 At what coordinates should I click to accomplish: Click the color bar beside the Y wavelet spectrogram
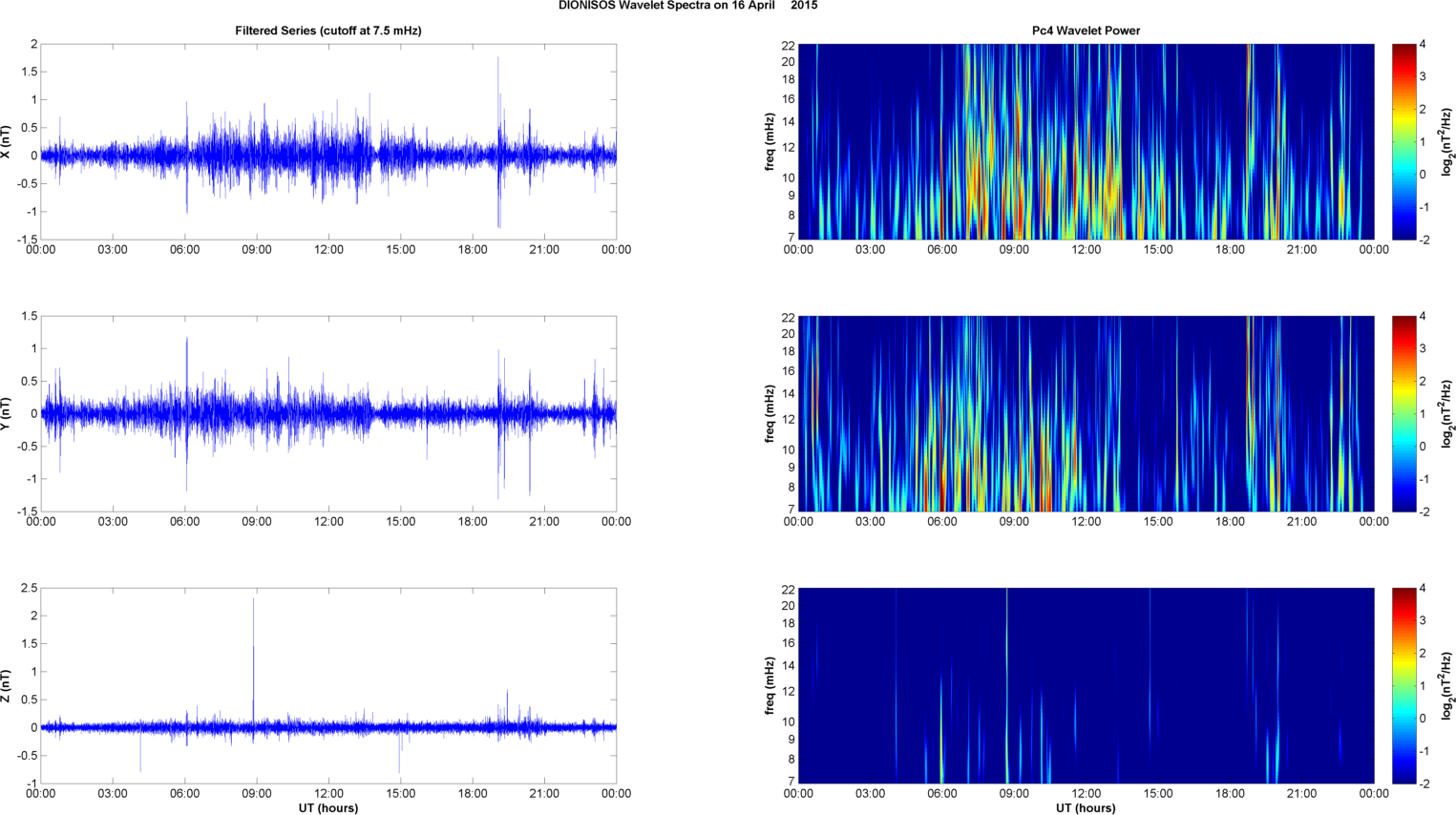tap(1403, 414)
